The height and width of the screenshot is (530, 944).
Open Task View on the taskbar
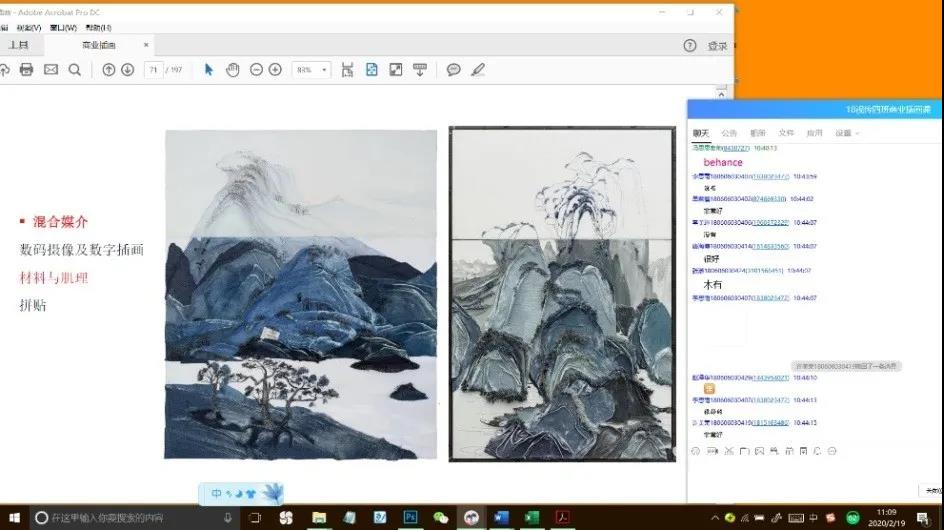pos(255,517)
